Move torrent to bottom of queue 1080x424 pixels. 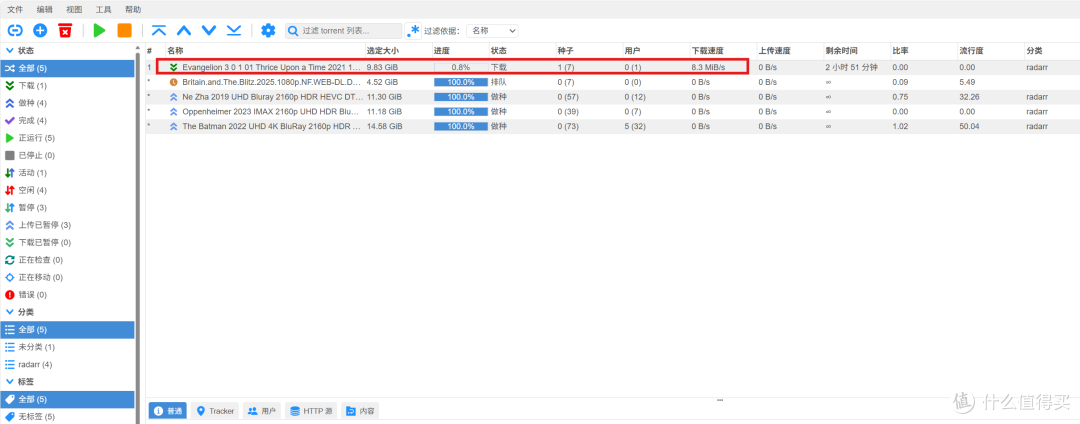[x=233, y=30]
